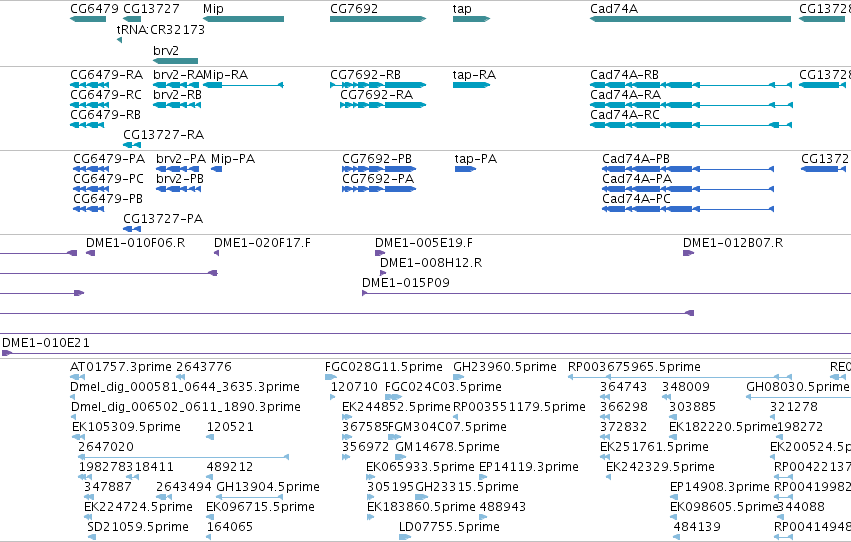
Task: Open the Mip gene feature label
Action: 213,9
